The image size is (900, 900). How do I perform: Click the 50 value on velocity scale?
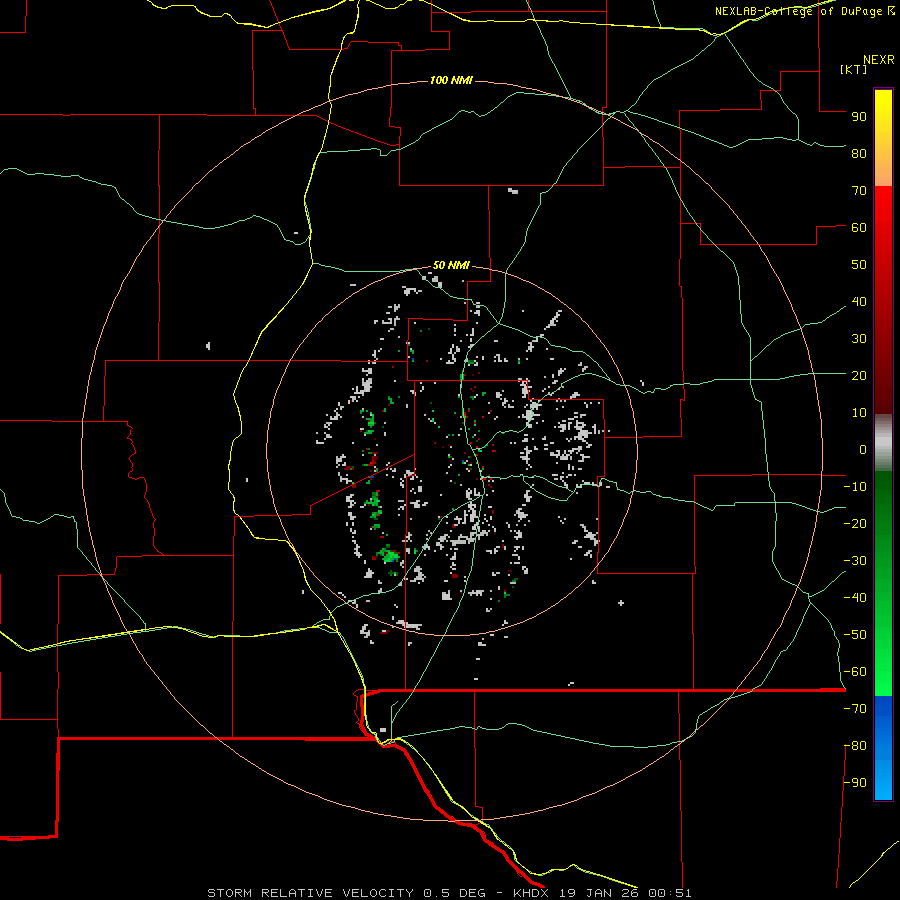pos(859,265)
